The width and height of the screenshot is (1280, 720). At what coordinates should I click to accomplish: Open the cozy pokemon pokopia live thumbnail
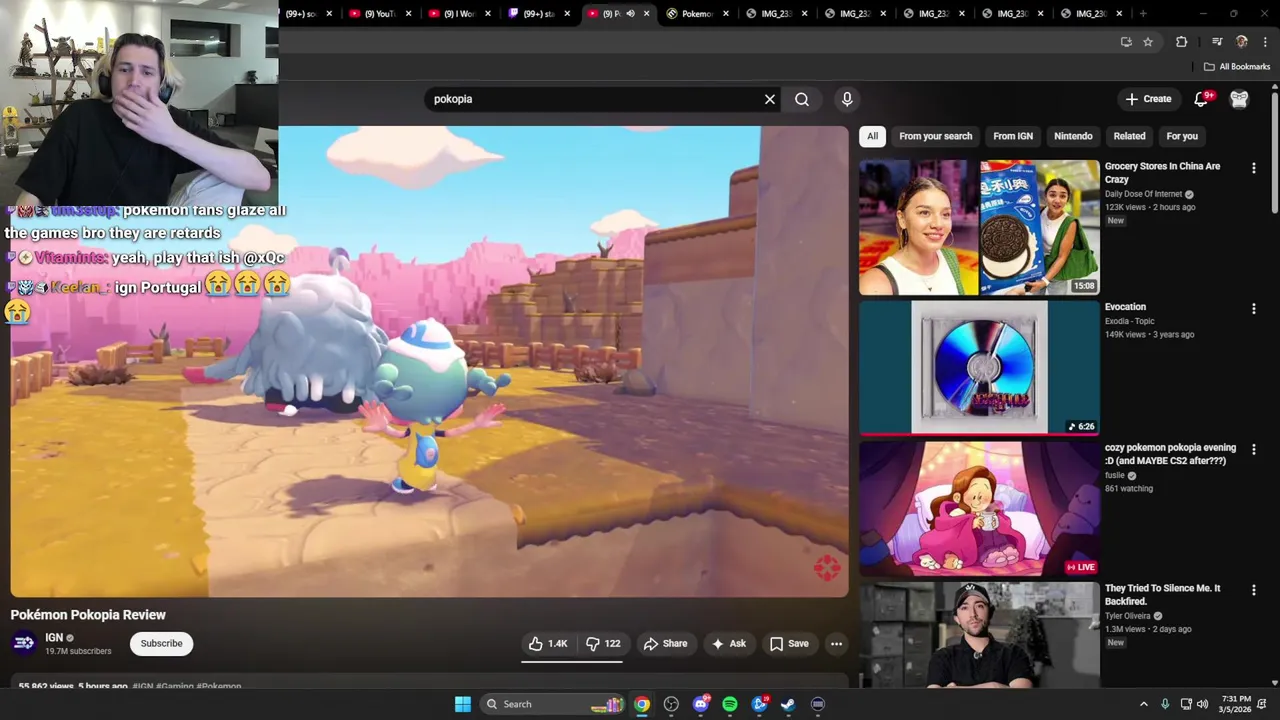[x=979, y=509]
